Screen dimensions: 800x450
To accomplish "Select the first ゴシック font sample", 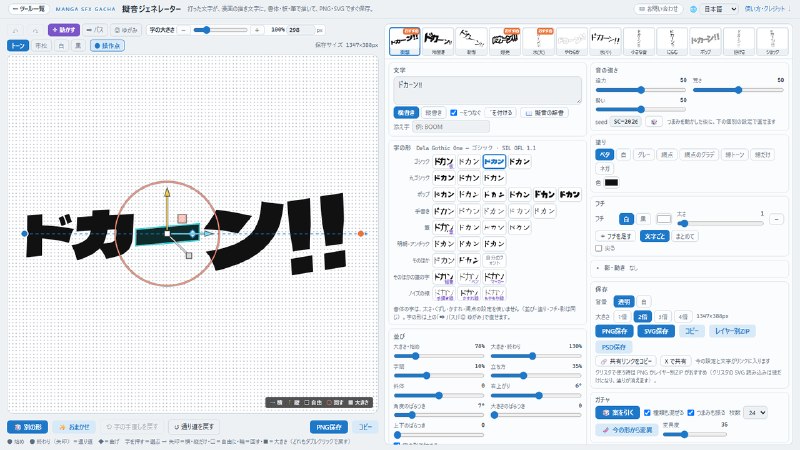I will pyautogui.click(x=444, y=162).
